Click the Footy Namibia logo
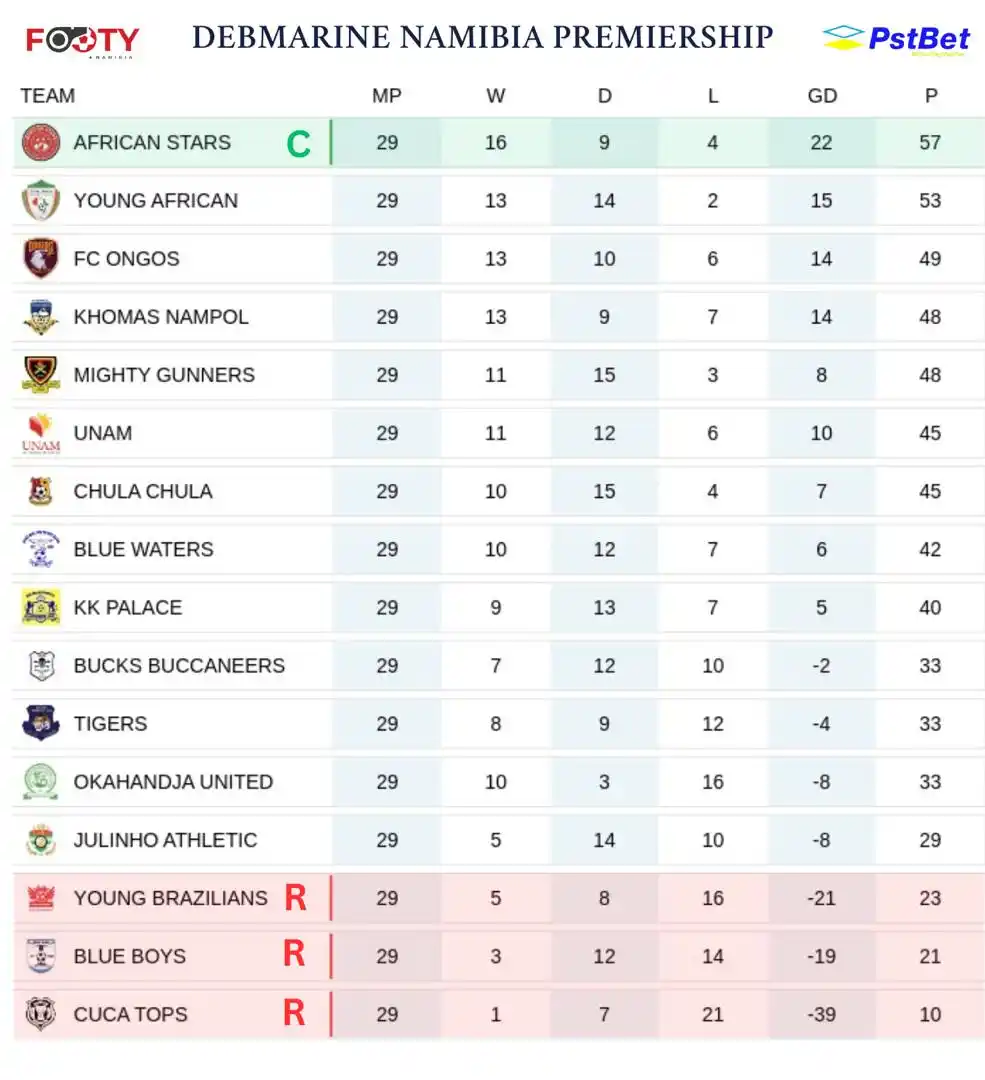The width and height of the screenshot is (985, 1080). [x=83, y=41]
